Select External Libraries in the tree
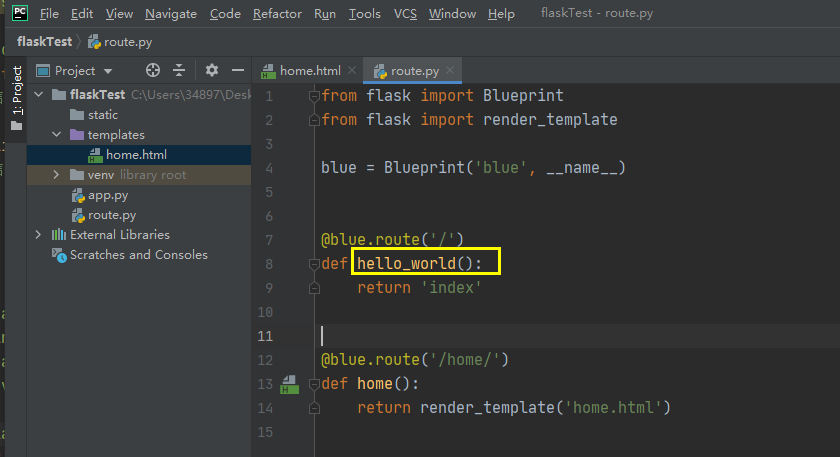This screenshot has width=840, height=457. coord(119,235)
